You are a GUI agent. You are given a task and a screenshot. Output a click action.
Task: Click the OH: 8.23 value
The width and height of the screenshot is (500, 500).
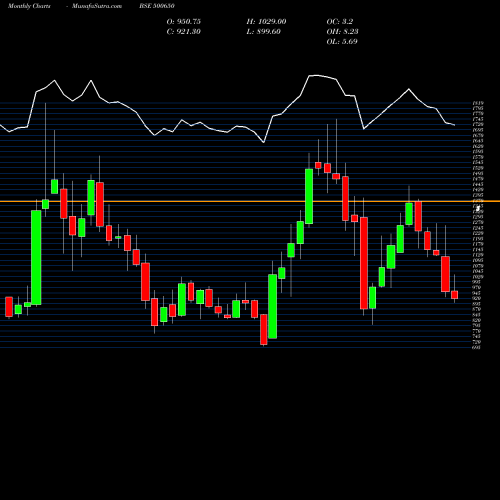(342, 31)
